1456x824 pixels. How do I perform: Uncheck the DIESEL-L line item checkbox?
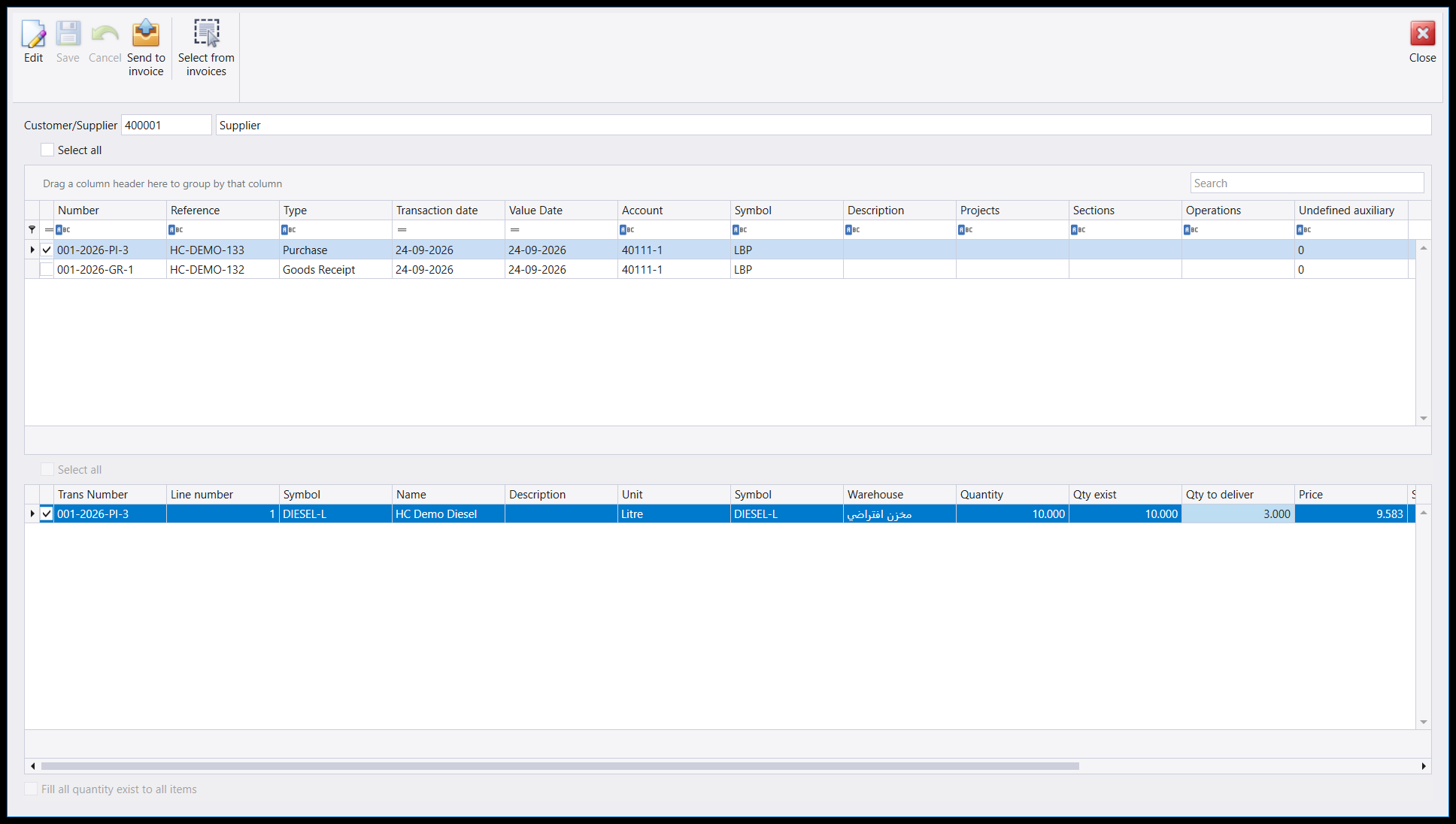[x=47, y=513]
